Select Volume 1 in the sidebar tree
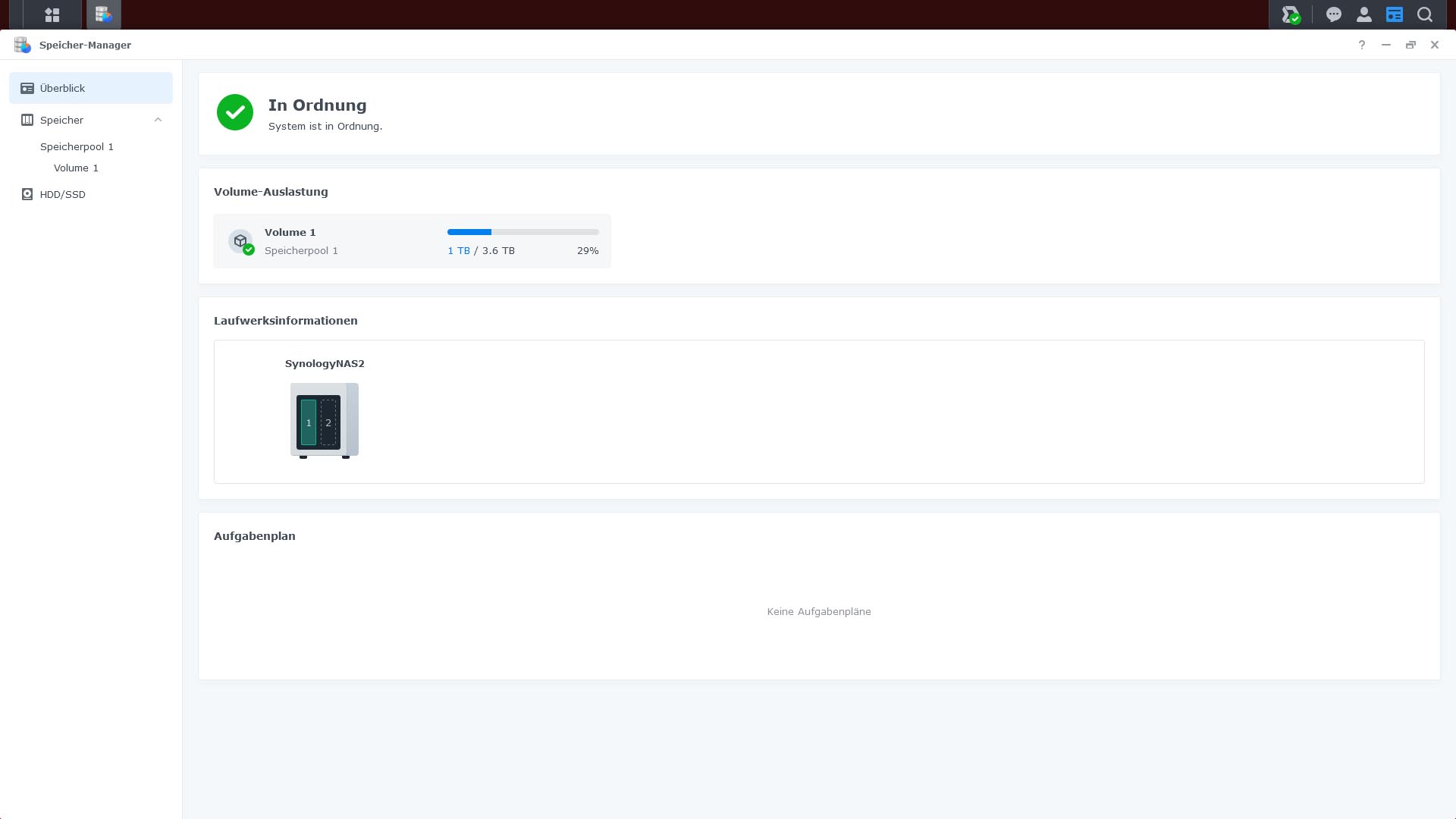The image size is (1456, 819). click(x=76, y=168)
